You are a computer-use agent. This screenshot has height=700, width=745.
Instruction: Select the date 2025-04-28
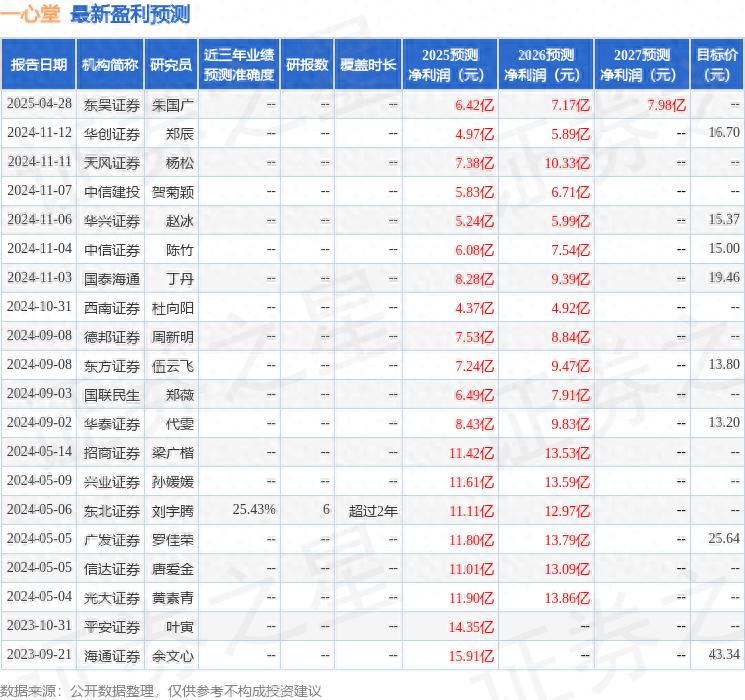39,104
